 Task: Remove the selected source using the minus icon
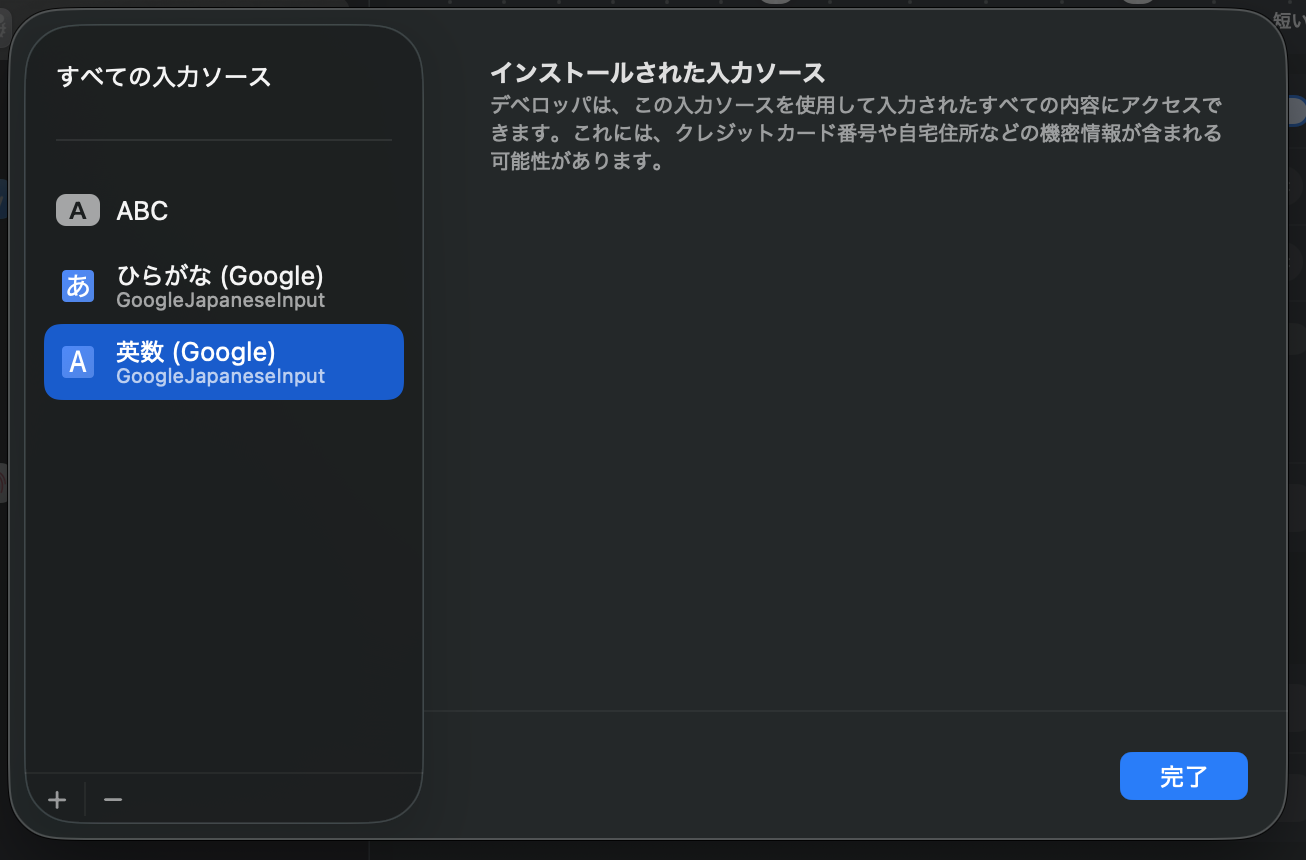point(112,798)
